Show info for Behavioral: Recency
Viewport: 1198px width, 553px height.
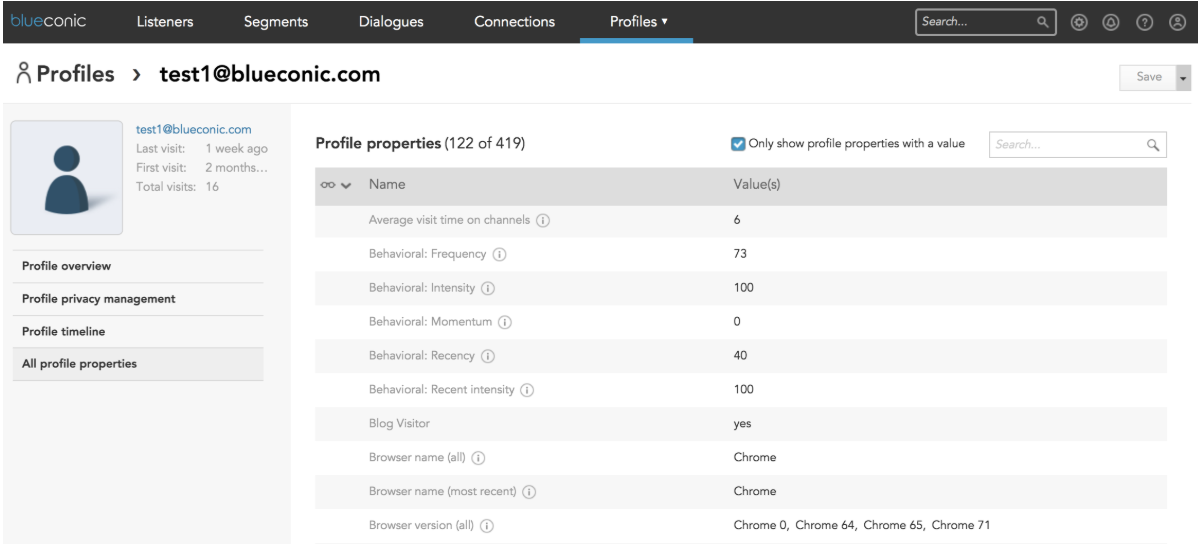487,356
